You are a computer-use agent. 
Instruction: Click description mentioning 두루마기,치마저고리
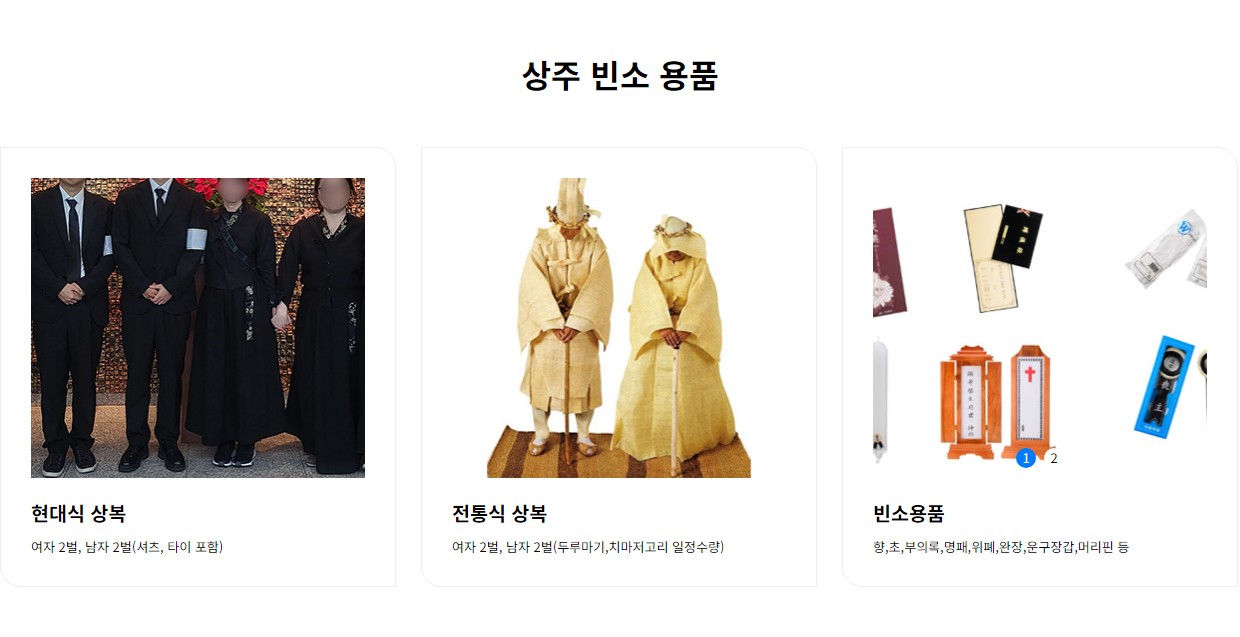tap(588, 547)
